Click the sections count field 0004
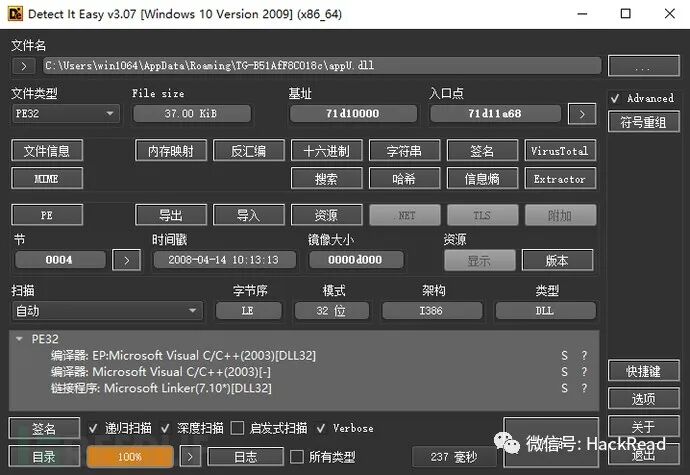This screenshot has width=690, height=475. [59, 260]
